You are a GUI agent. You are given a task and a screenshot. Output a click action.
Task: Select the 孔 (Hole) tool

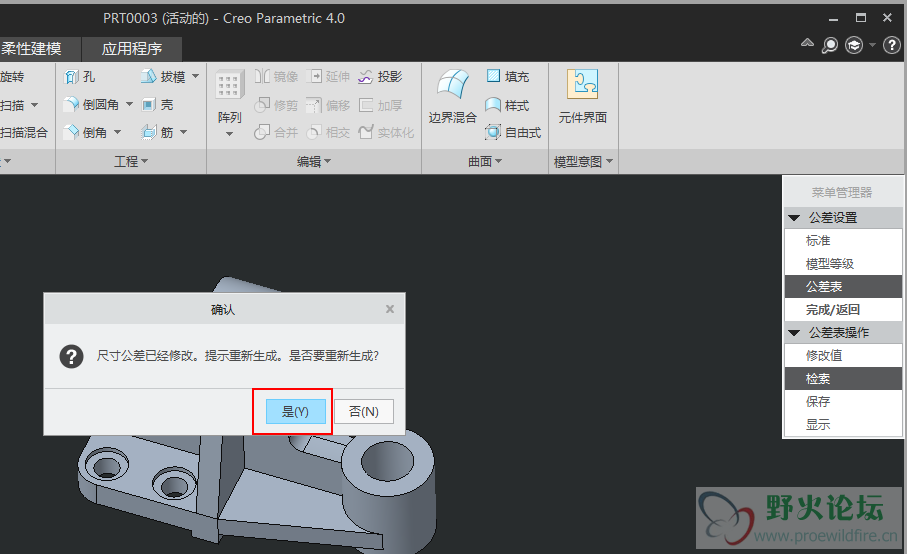tap(79, 77)
